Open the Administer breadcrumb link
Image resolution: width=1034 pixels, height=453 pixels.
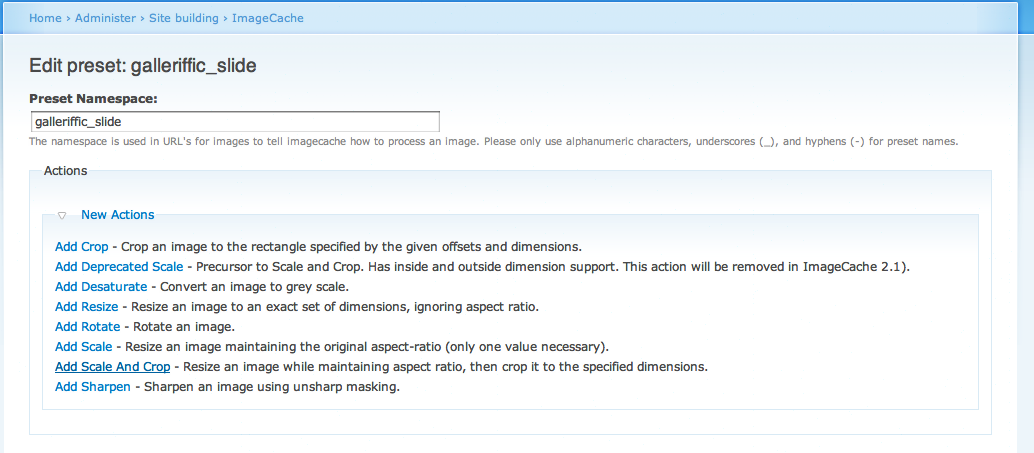[x=105, y=18]
